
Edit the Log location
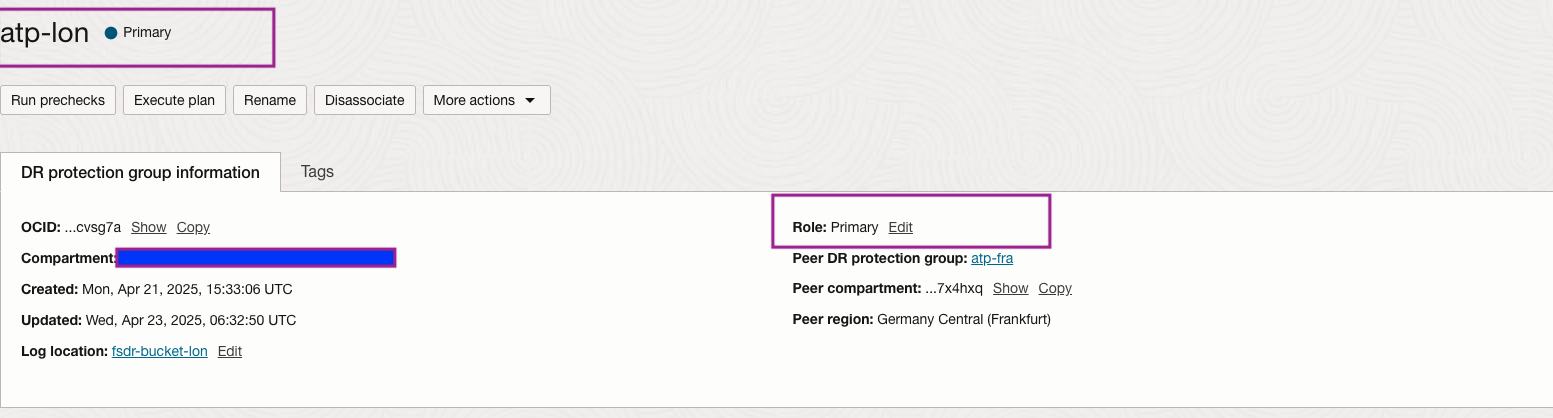pos(230,351)
